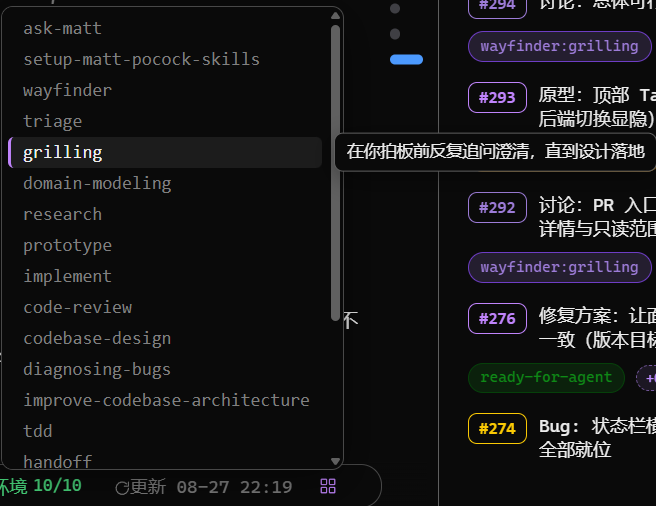
Task: Click the ready-for-agent label
Action: (x=546, y=378)
